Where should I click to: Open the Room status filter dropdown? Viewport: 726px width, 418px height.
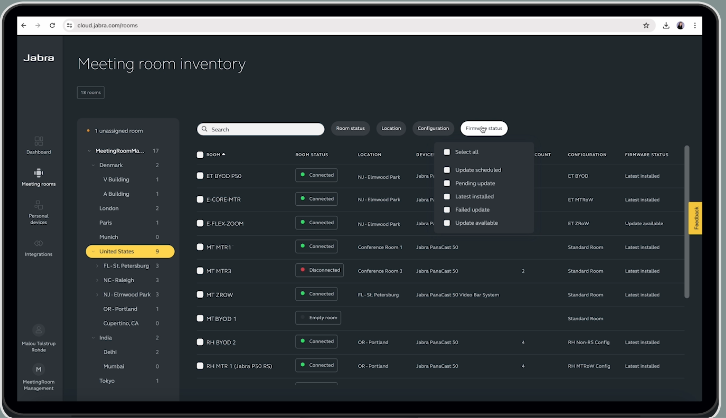(352, 129)
